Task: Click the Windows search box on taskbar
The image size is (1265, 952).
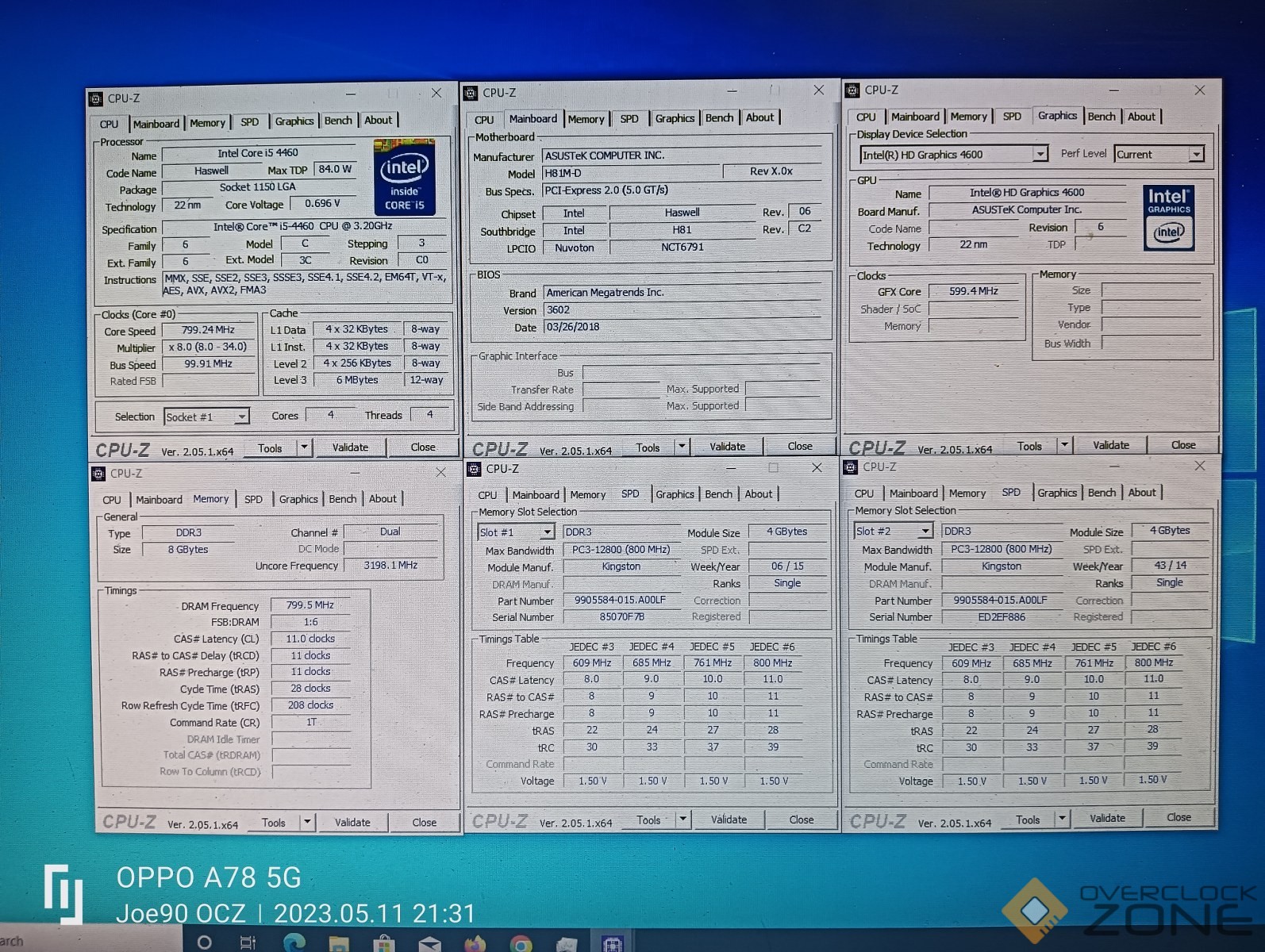Action: coord(91,941)
